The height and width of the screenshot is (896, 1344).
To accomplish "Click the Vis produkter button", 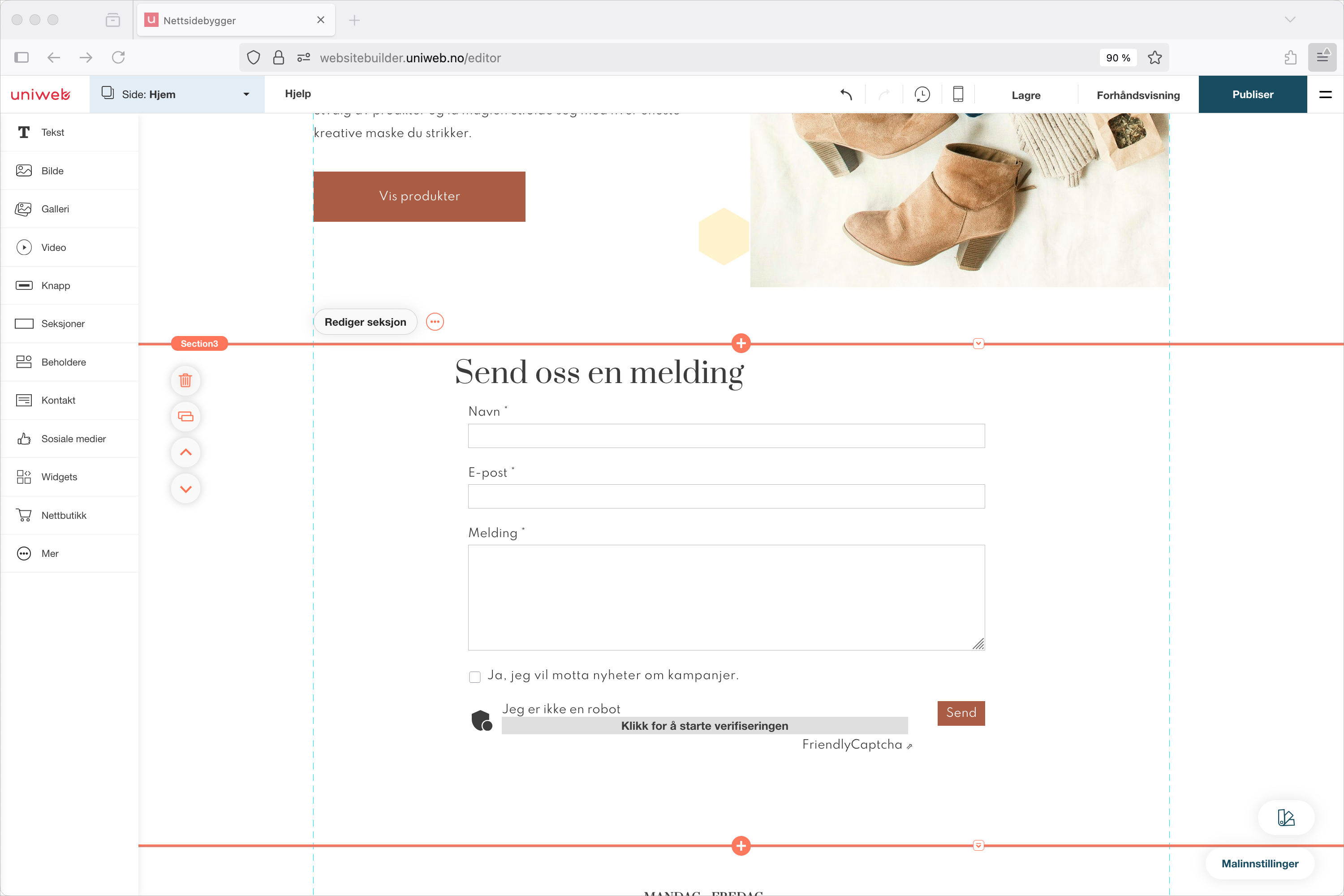I will tap(419, 196).
